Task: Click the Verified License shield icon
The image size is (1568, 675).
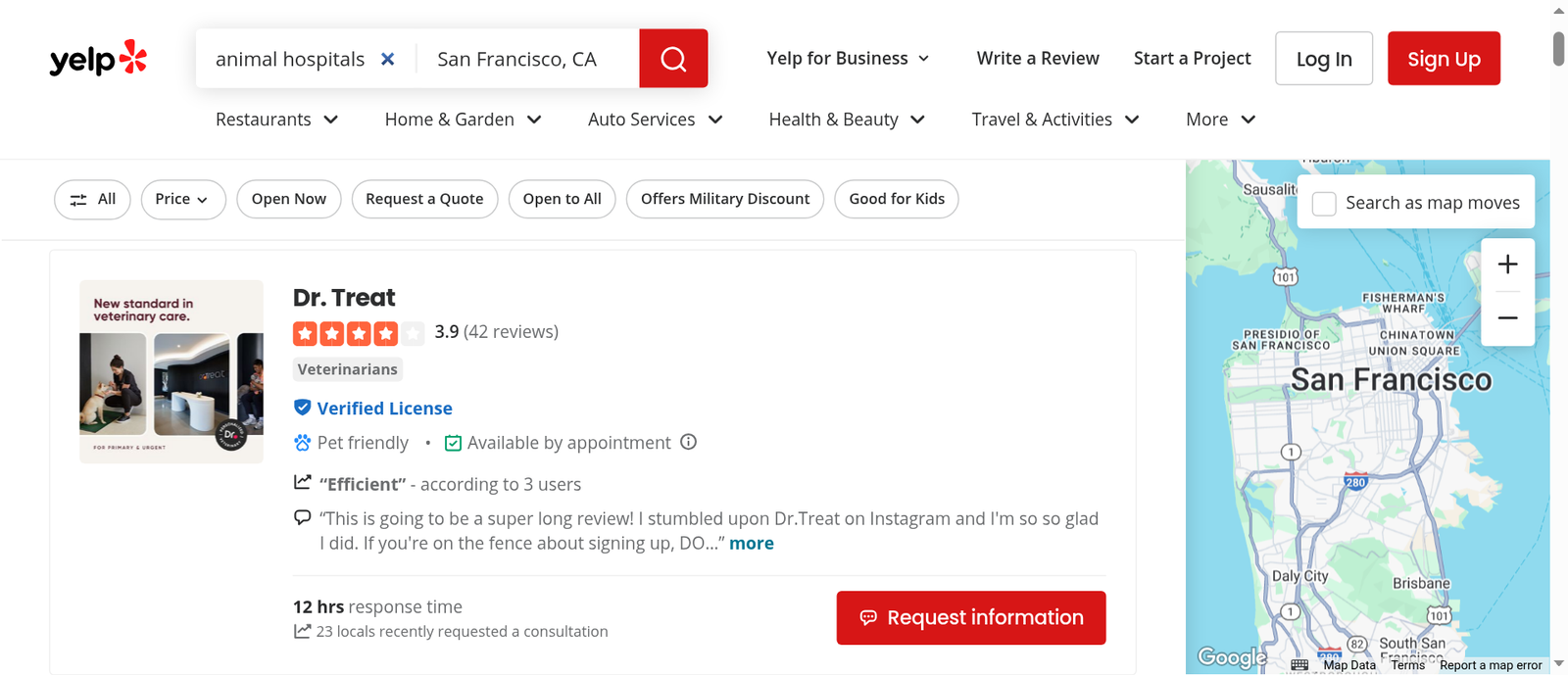Action: (302, 408)
